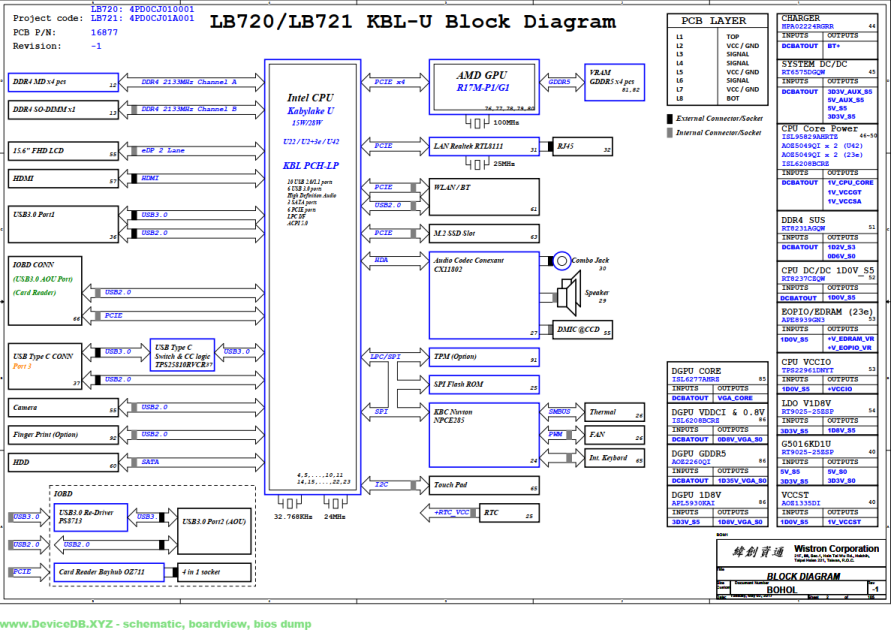Click the DDR4 SUS table heading
Image resolution: width=891 pixels, height=630 pixels.
[803, 220]
